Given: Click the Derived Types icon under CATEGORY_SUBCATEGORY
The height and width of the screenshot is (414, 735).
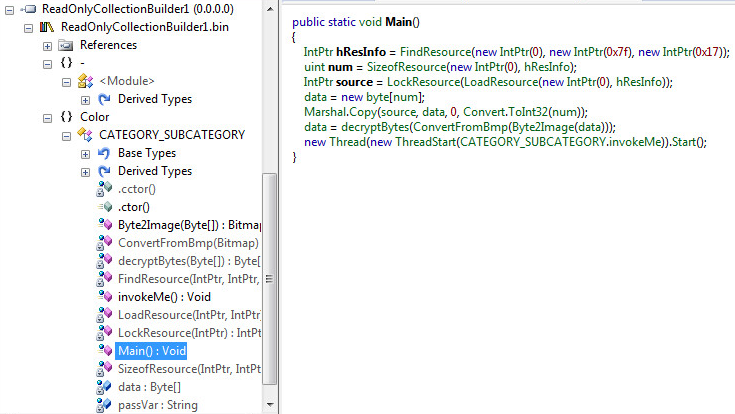Looking at the screenshot, I should coord(104,171).
